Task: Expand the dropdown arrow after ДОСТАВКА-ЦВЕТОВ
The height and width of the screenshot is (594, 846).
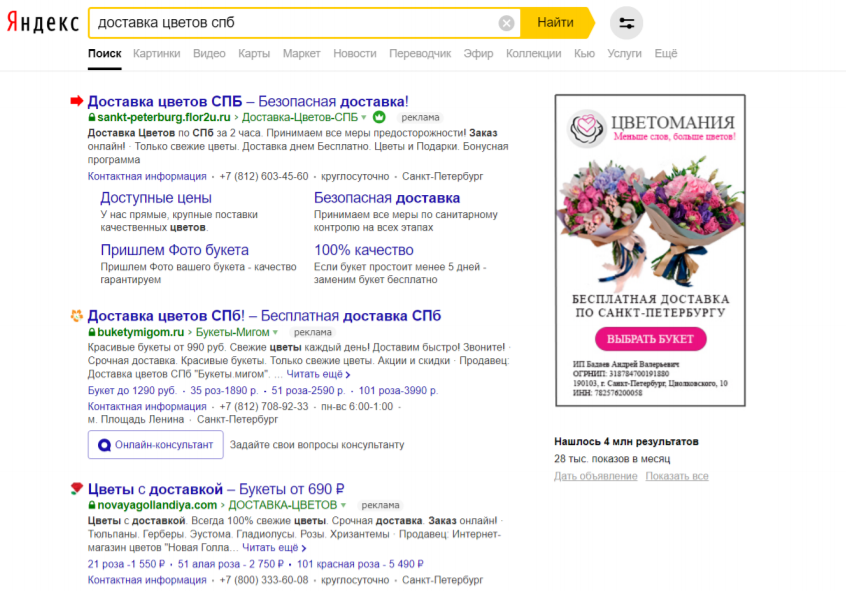Action: (343, 506)
